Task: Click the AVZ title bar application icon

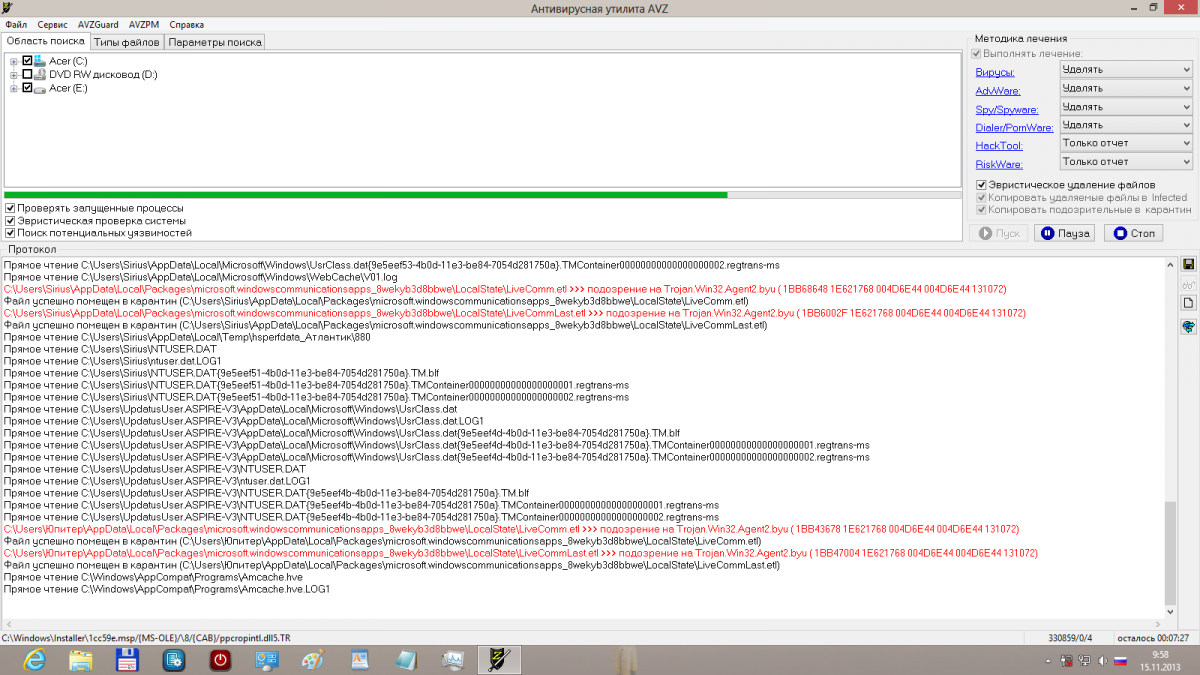Action: point(9,8)
